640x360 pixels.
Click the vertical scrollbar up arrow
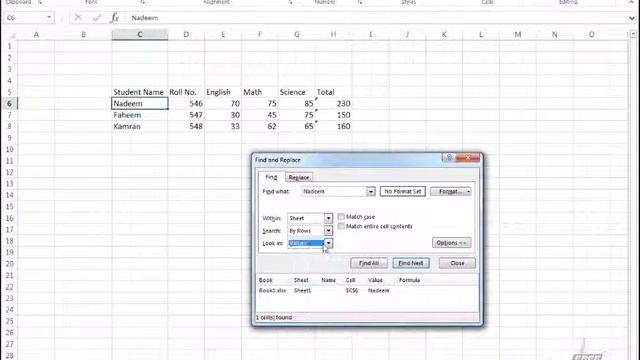(633, 35)
